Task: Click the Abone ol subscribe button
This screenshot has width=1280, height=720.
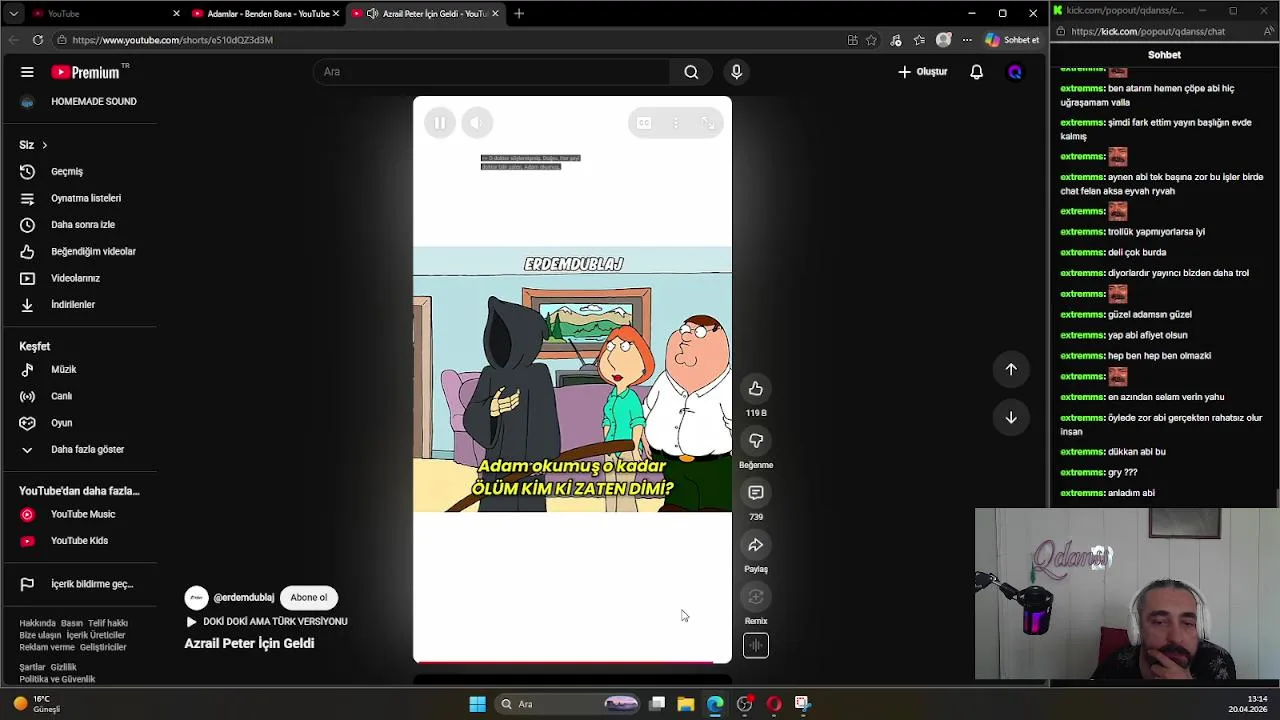Action: pyautogui.click(x=309, y=597)
